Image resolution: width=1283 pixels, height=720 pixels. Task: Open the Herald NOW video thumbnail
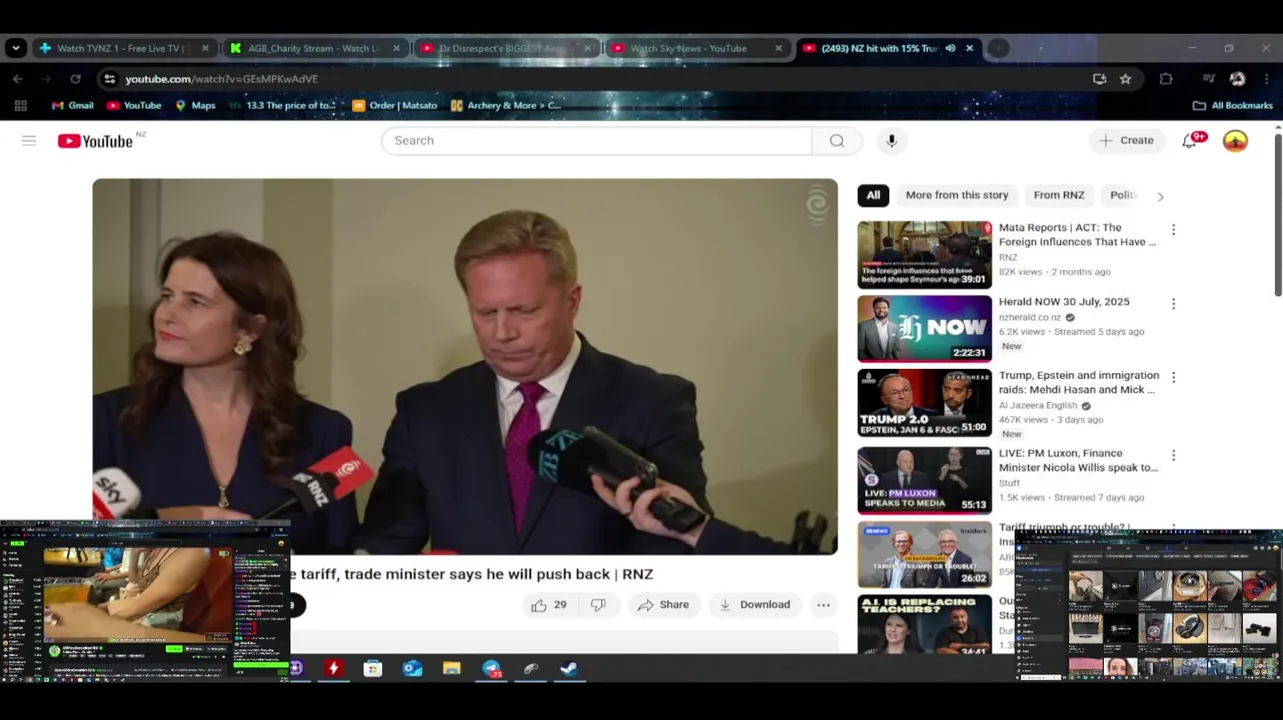click(x=925, y=329)
